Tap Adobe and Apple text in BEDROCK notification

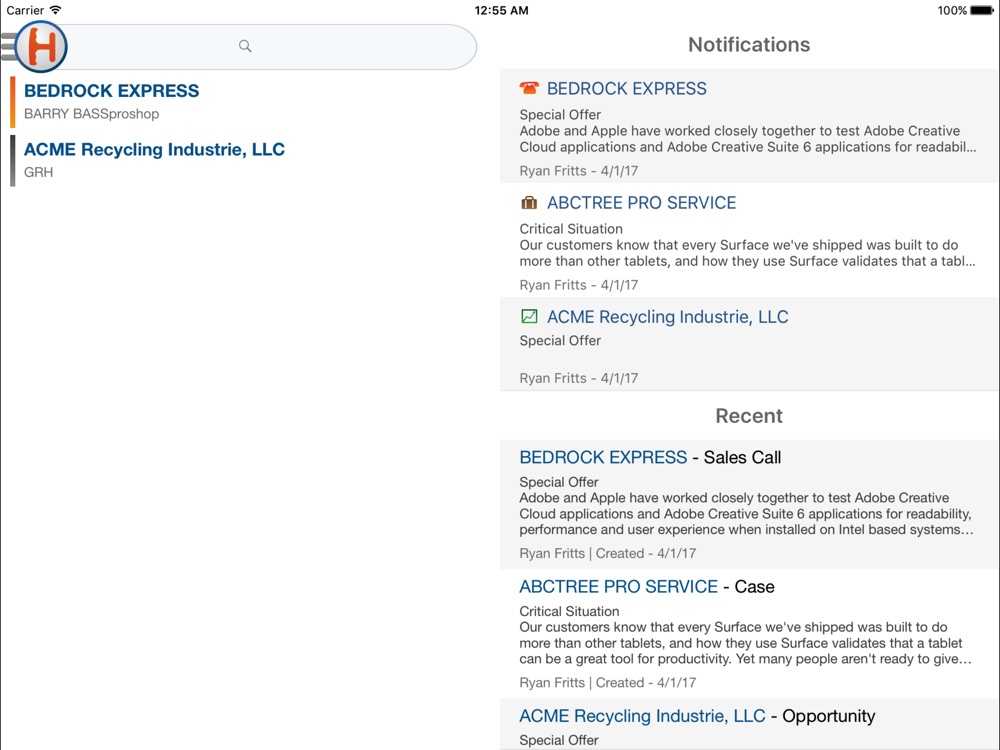tap(747, 139)
